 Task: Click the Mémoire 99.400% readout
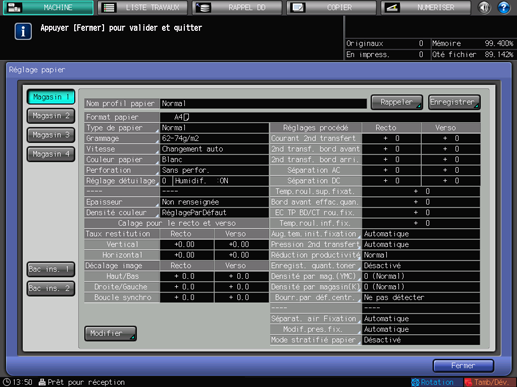(472, 44)
